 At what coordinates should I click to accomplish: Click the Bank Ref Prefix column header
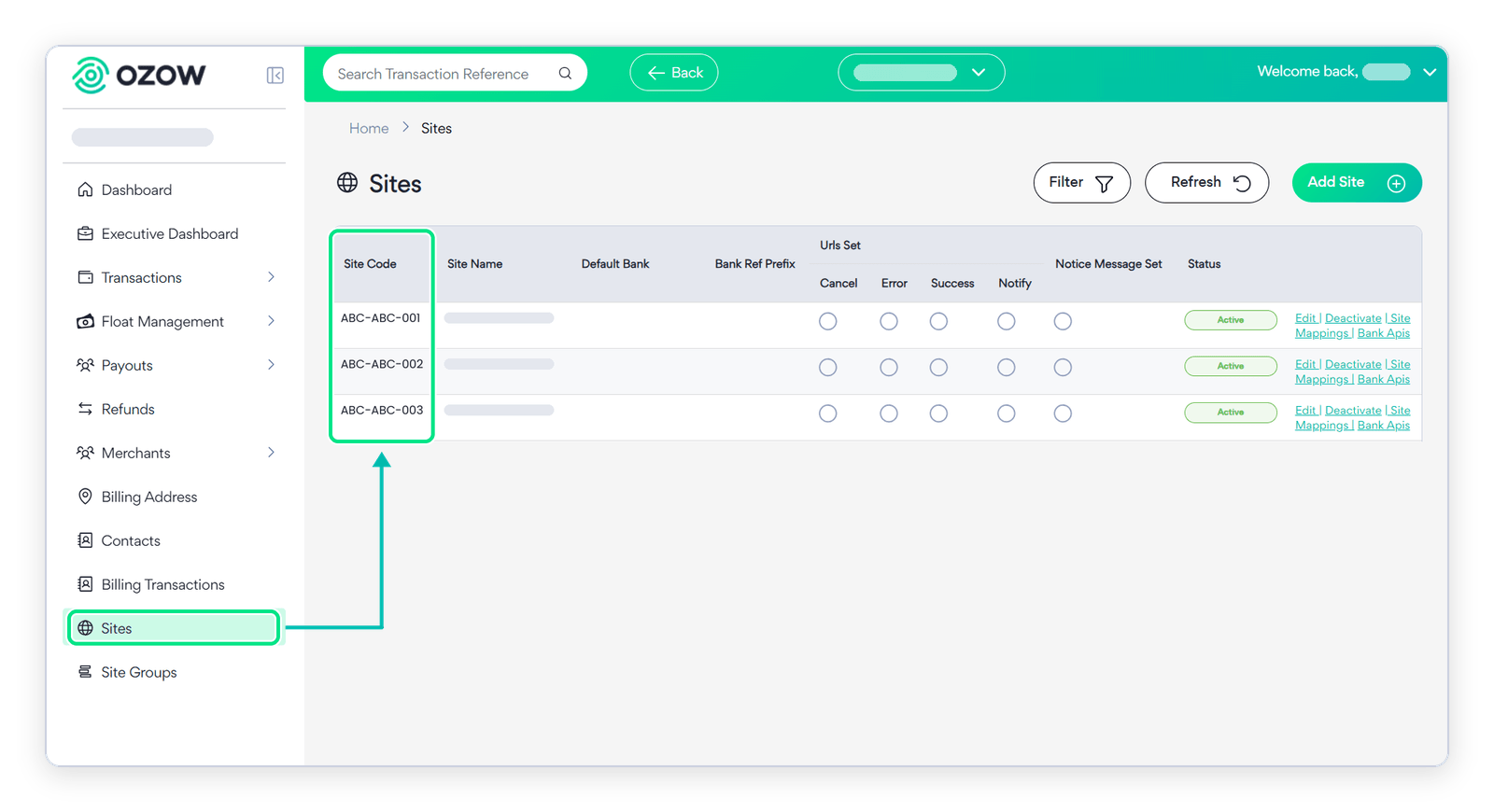point(755,264)
